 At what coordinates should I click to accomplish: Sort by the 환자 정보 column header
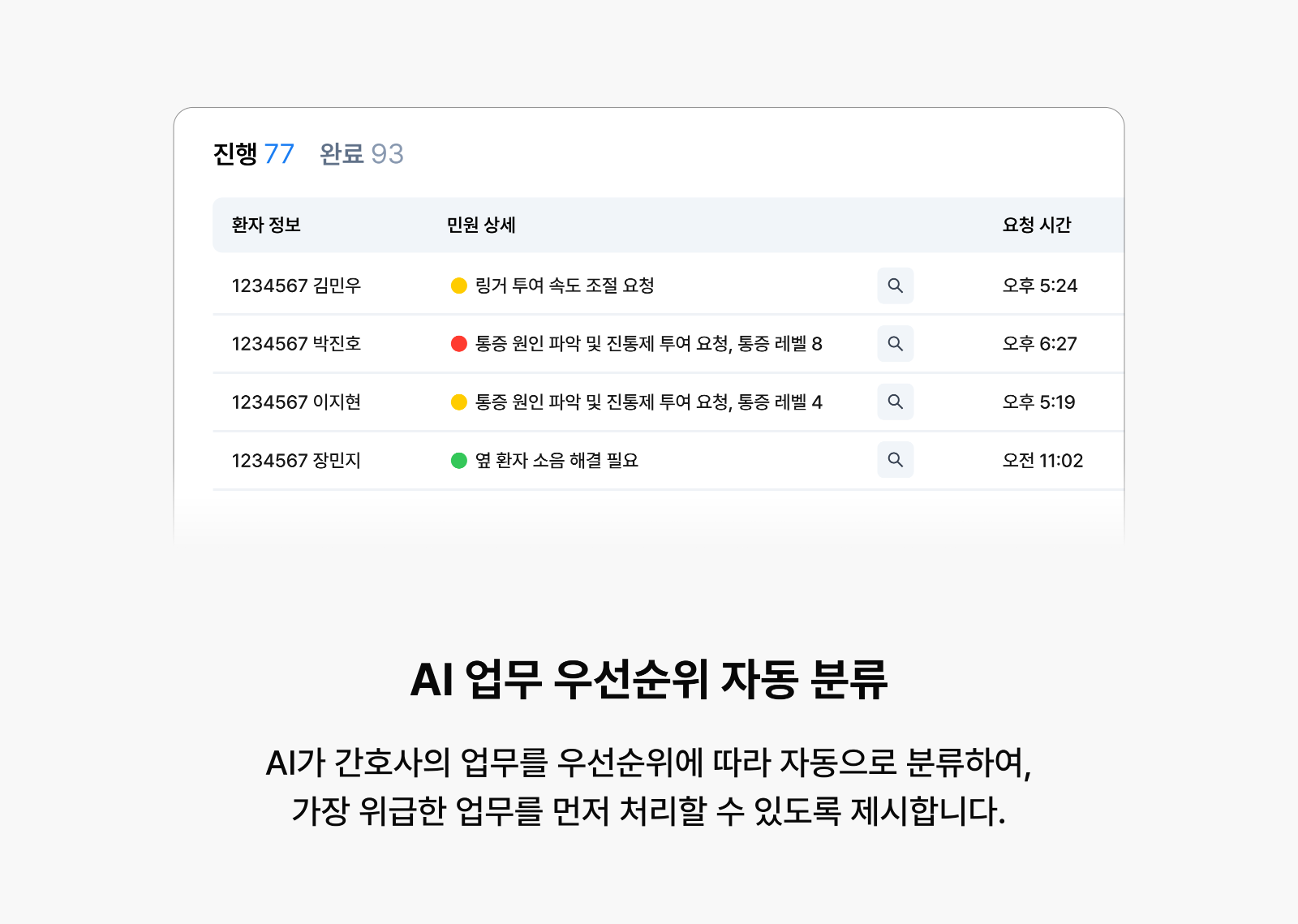click(x=266, y=225)
